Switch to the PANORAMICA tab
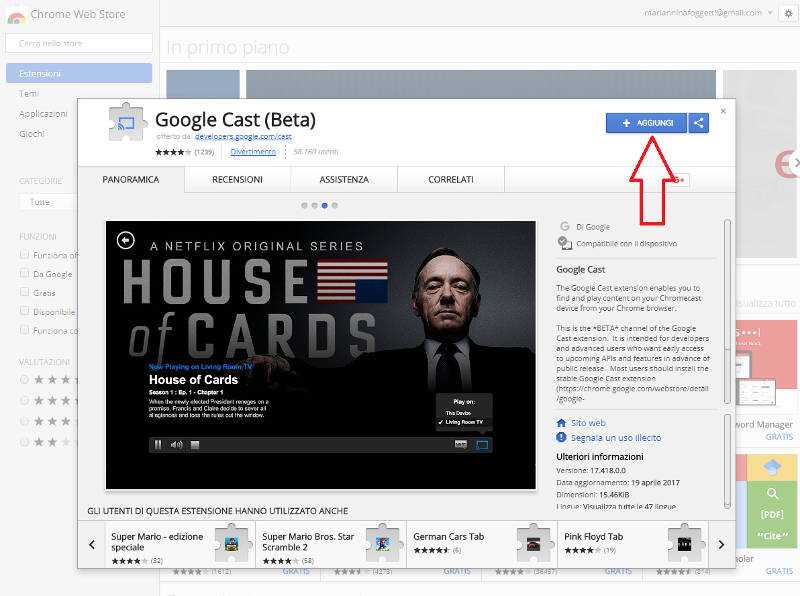The width and height of the screenshot is (800, 596). click(131, 180)
